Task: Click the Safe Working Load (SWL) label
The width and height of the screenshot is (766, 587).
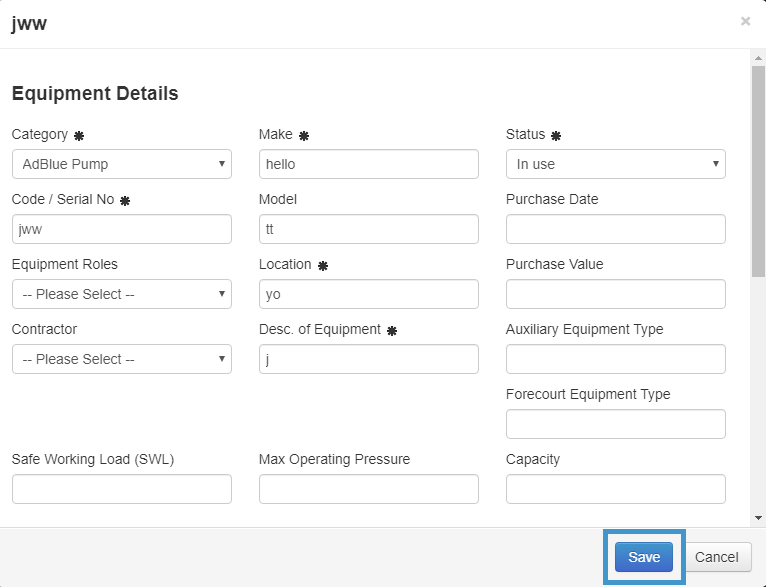Action: click(93, 459)
